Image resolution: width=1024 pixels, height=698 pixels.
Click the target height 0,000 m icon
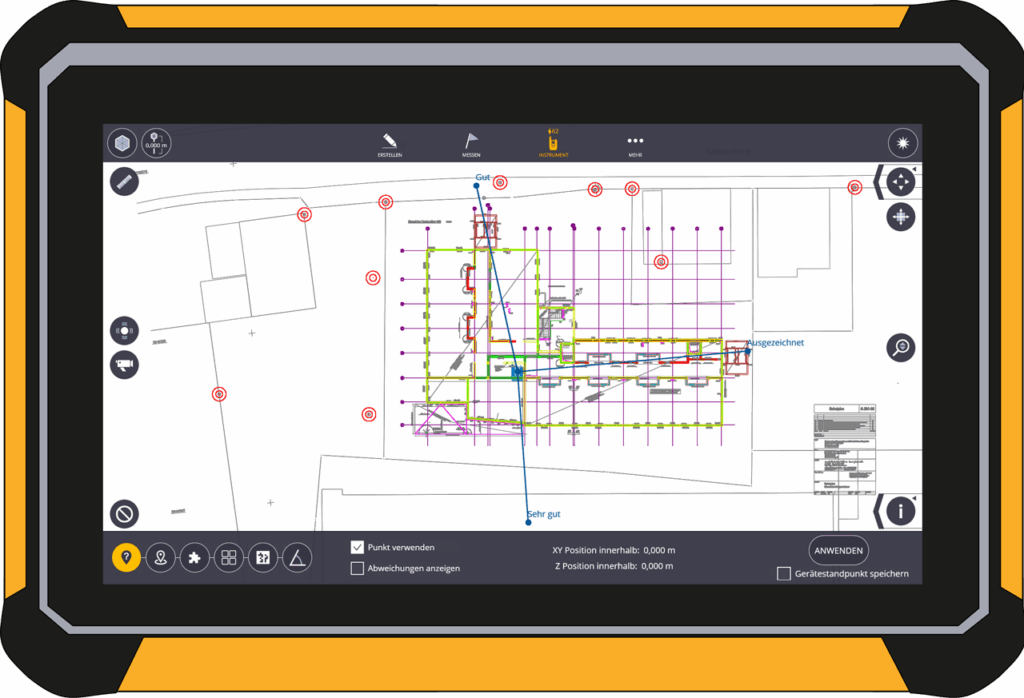tap(156, 144)
